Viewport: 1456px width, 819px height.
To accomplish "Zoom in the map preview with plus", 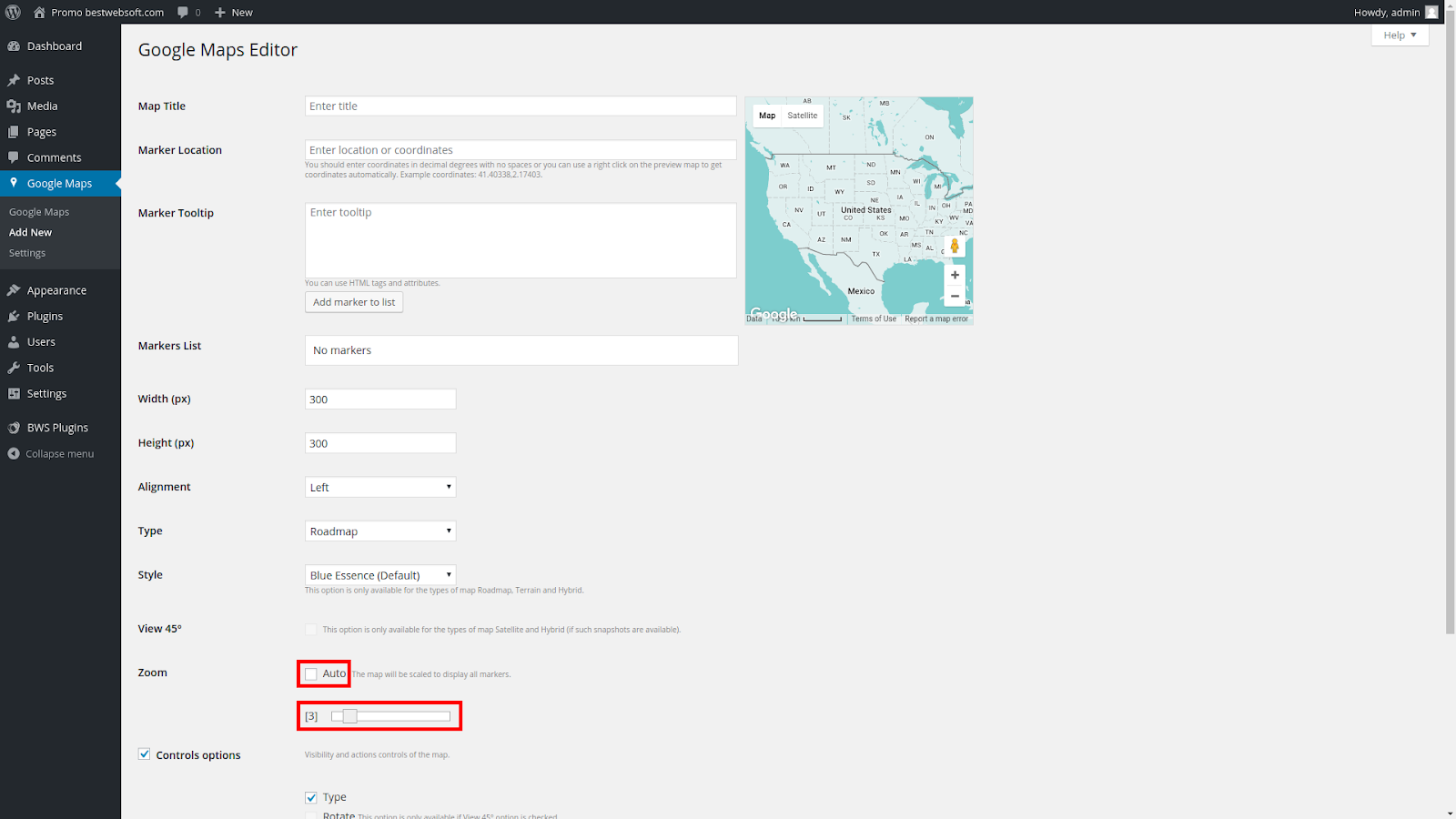I will point(955,275).
